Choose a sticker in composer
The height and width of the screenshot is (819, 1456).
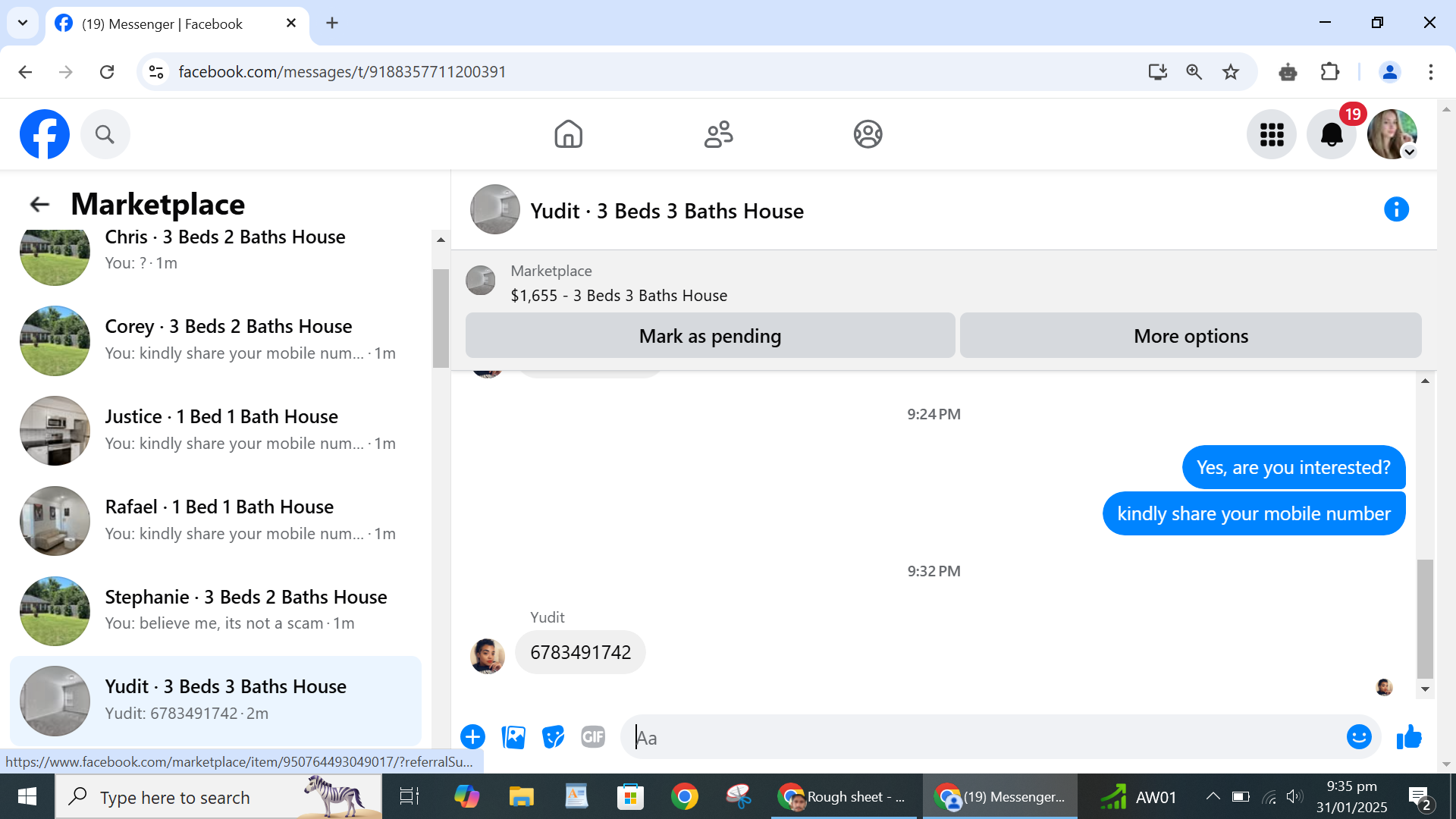tap(554, 736)
